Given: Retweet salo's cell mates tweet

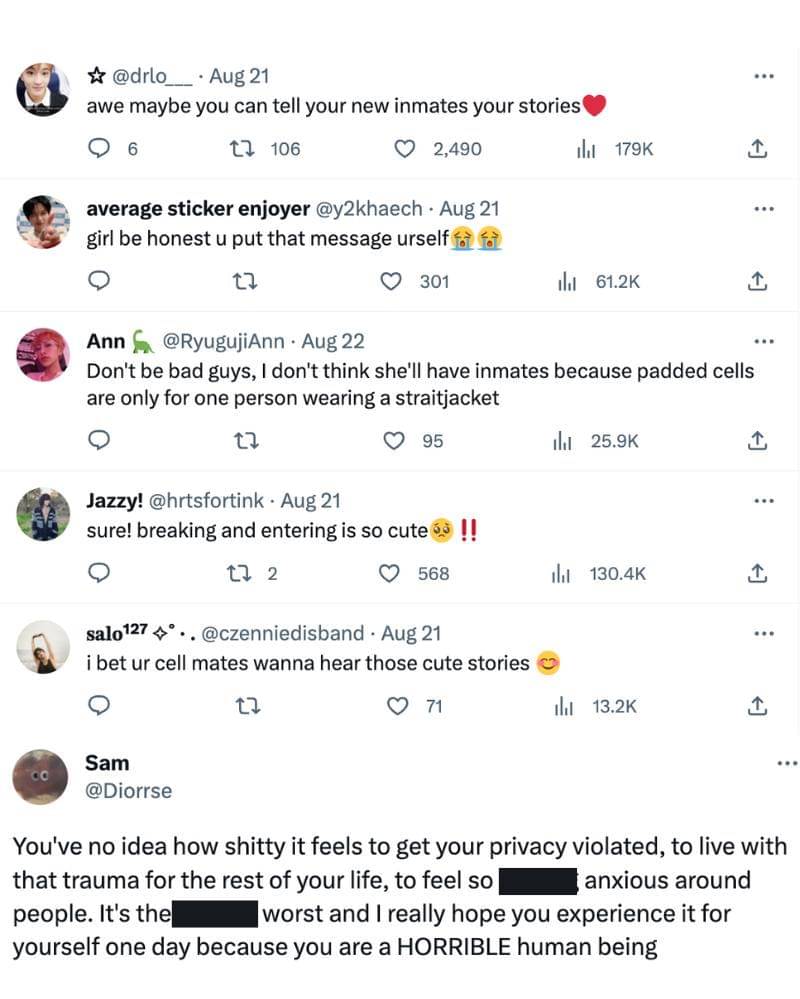Looking at the screenshot, I should point(239,707).
